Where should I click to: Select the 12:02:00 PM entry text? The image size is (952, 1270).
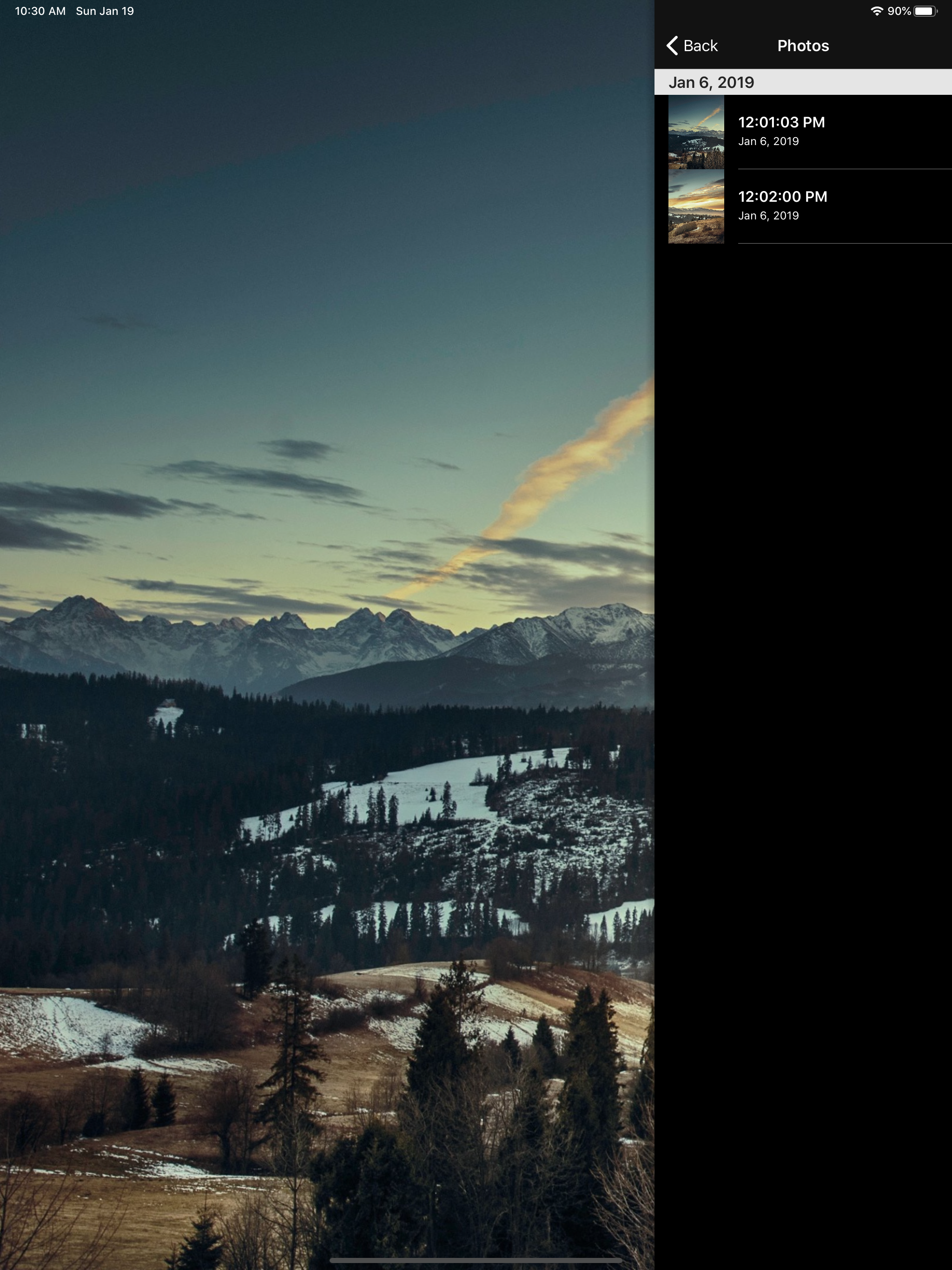click(783, 197)
